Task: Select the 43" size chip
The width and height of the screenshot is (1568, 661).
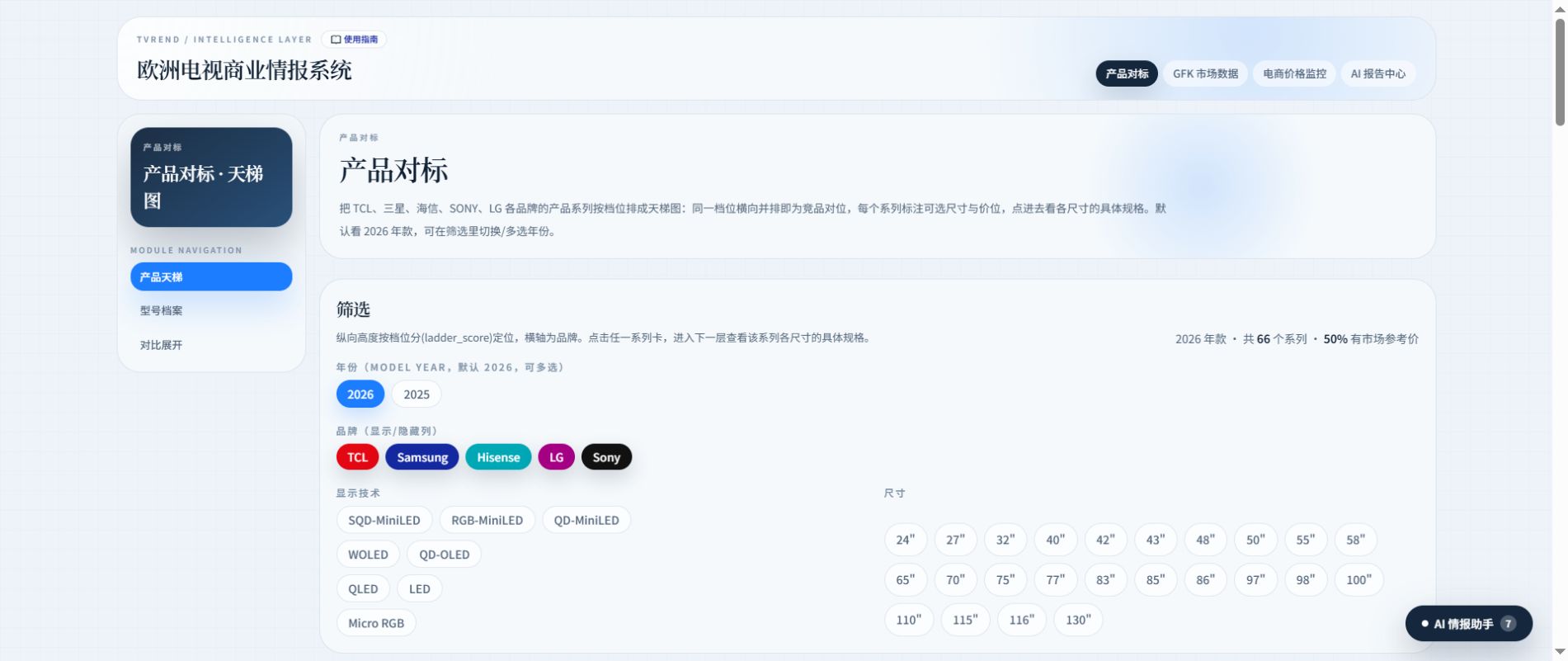Action: 1156,540
